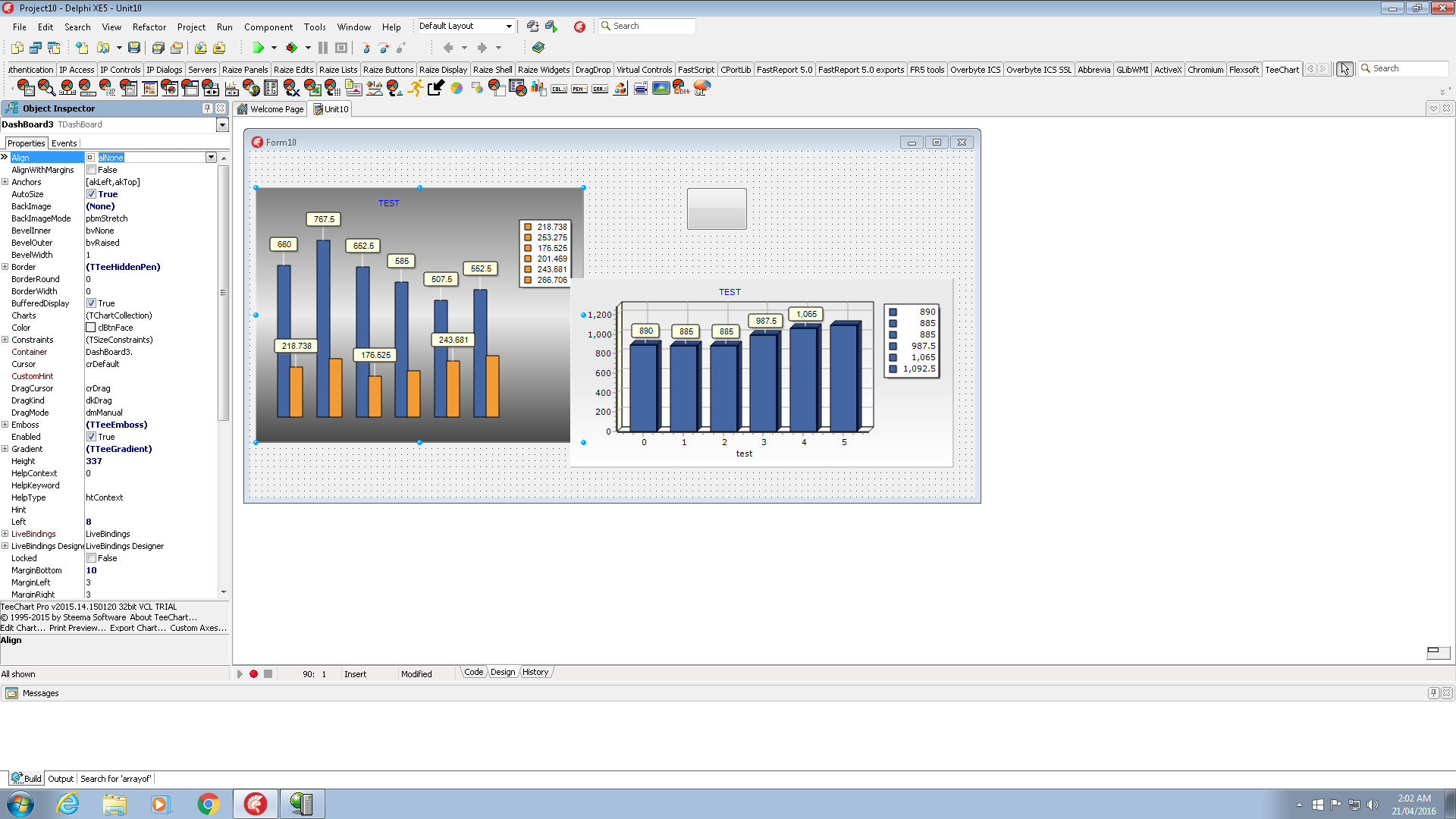Open the Refactor menu
1456x819 pixels.
[149, 27]
